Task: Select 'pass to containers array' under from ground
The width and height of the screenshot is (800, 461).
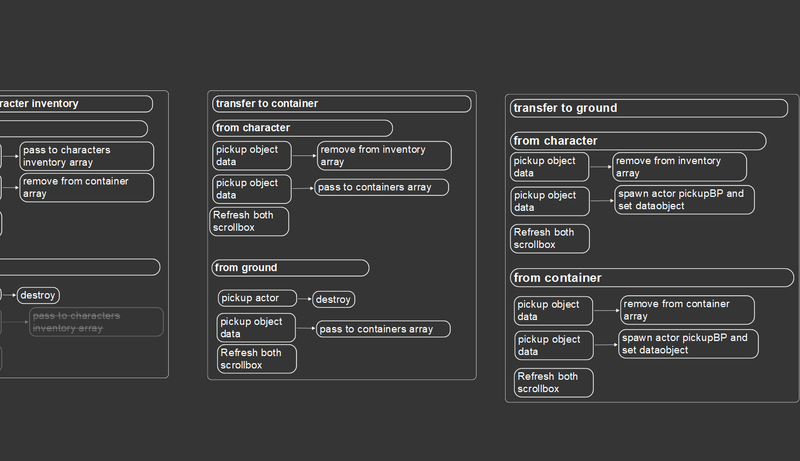Action: tap(383, 329)
